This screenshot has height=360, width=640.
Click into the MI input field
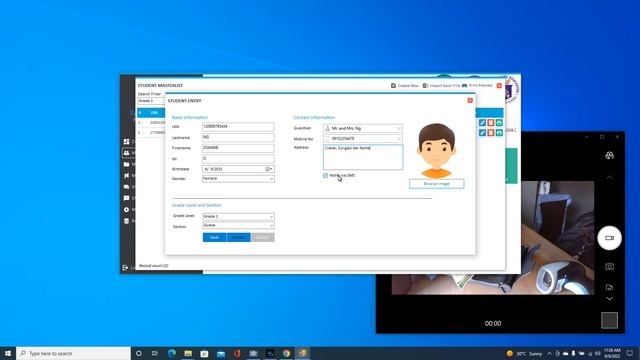[238, 159]
